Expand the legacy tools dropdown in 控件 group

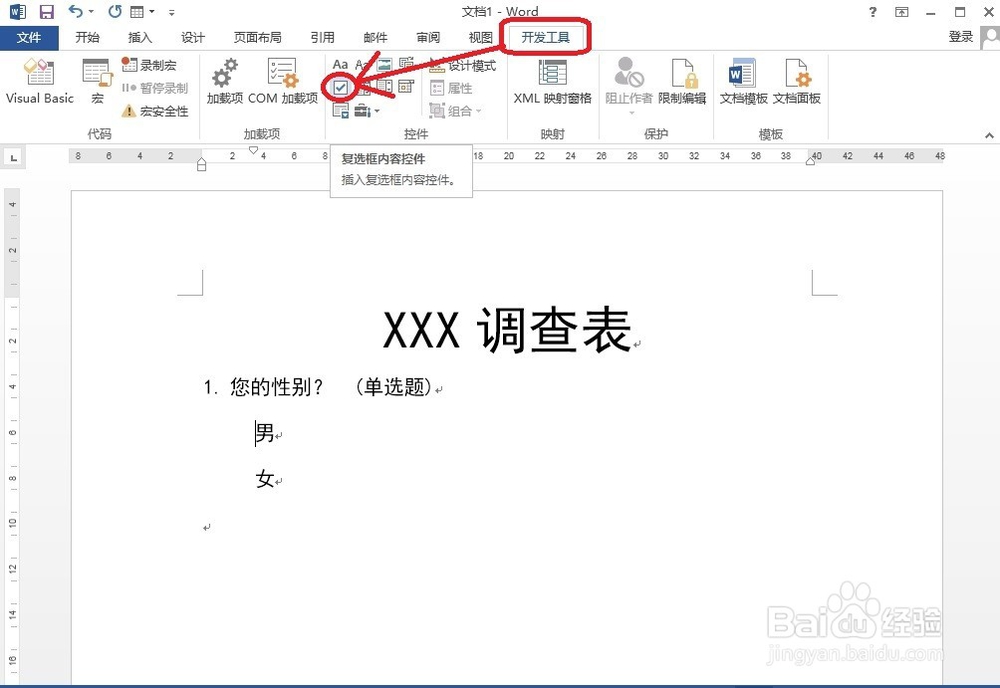[x=376, y=110]
